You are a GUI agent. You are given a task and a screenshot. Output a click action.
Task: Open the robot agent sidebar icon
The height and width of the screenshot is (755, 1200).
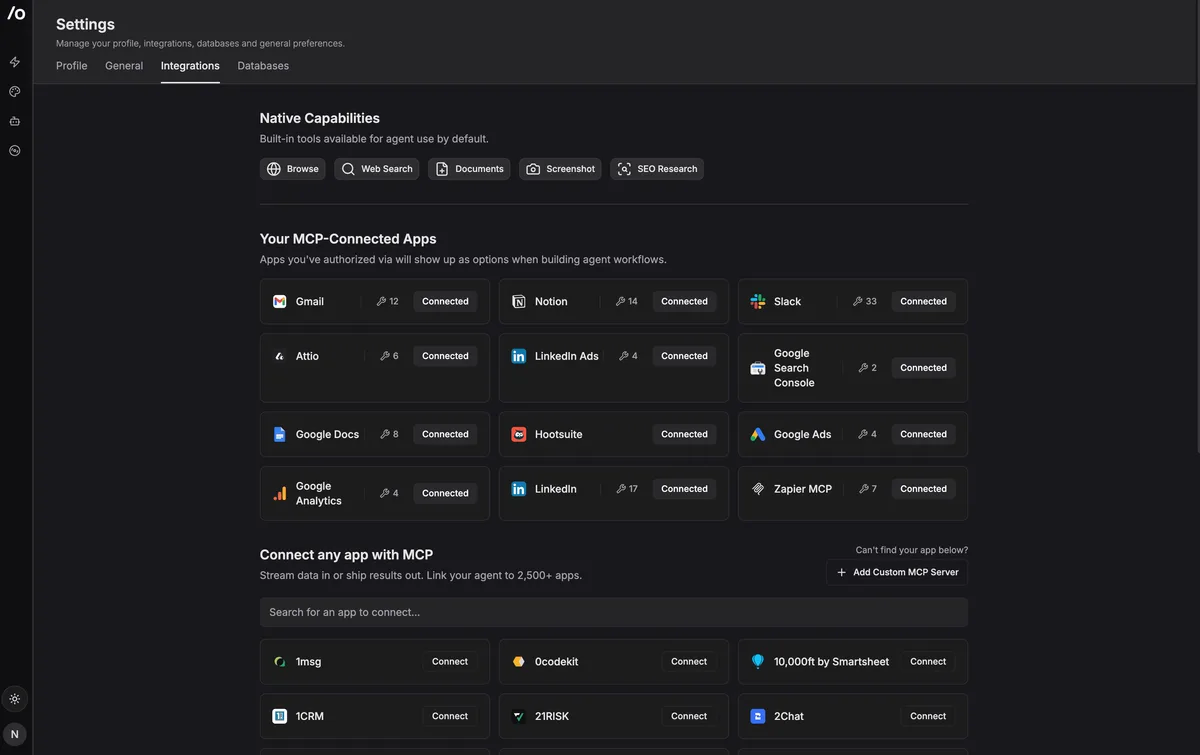click(x=15, y=121)
